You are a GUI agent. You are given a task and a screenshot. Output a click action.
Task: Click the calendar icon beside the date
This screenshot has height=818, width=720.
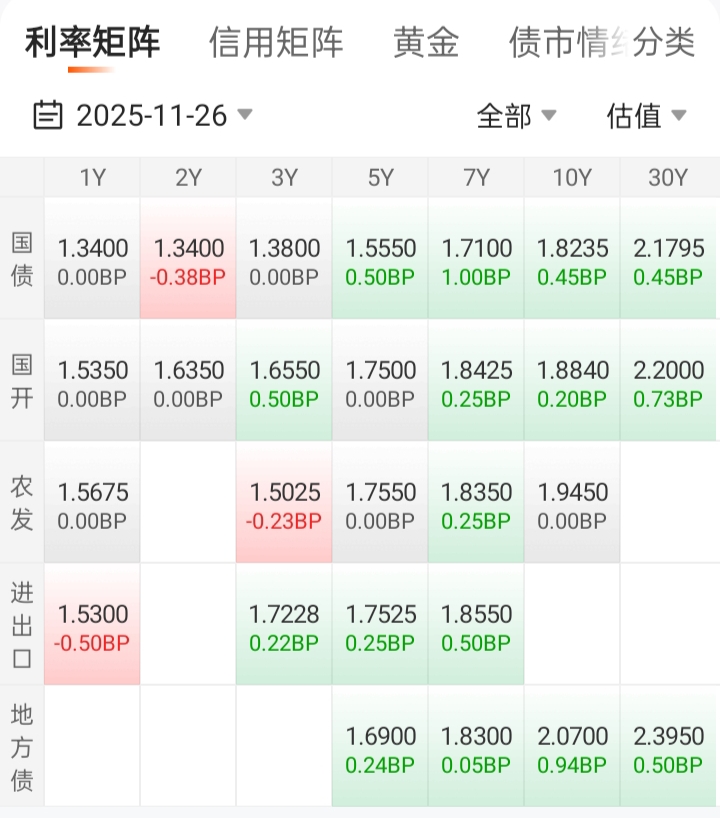point(47,116)
